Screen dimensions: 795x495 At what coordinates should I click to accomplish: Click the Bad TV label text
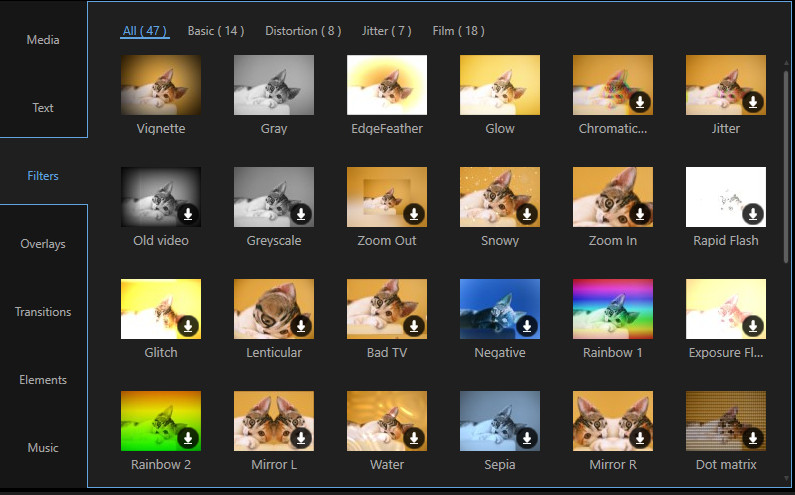(x=387, y=352)
